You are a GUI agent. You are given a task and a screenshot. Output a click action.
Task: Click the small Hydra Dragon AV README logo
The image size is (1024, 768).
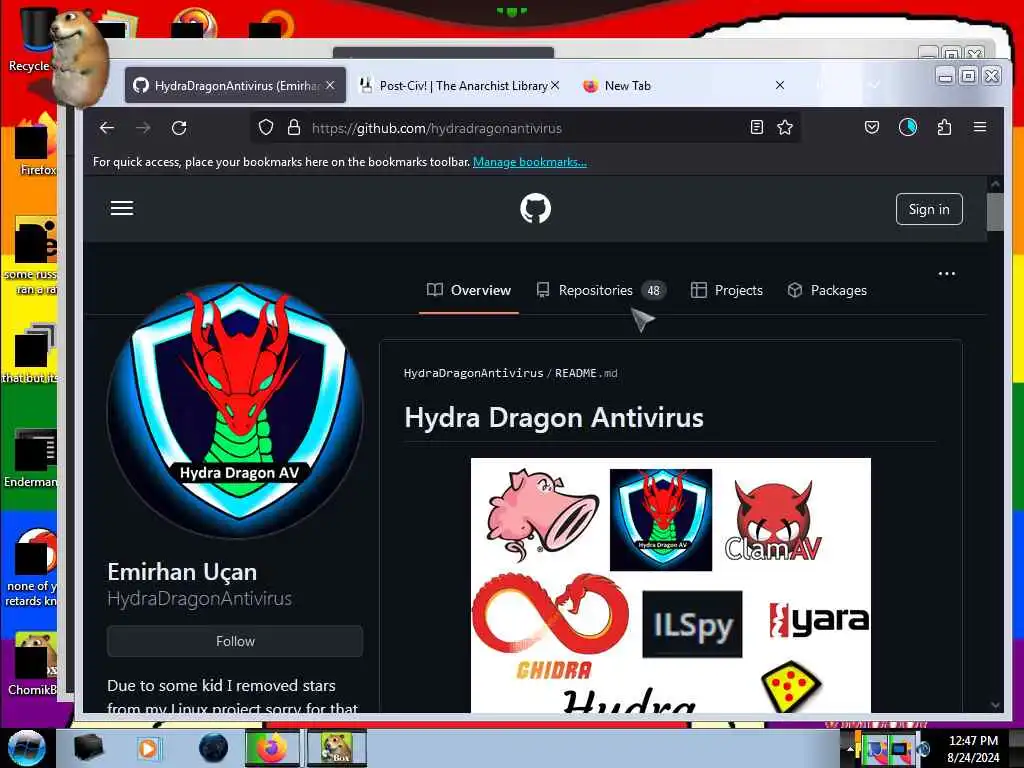tap(661, 520)
